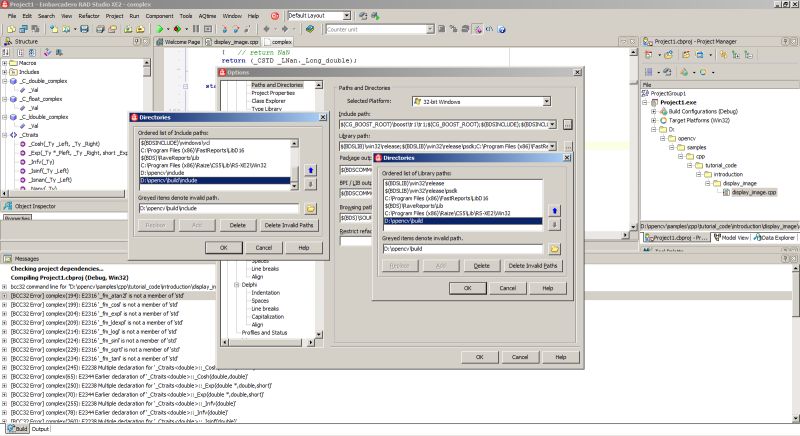Click the library path text field D:\opencv\build

pyautogui.click(x=463, y=249)
